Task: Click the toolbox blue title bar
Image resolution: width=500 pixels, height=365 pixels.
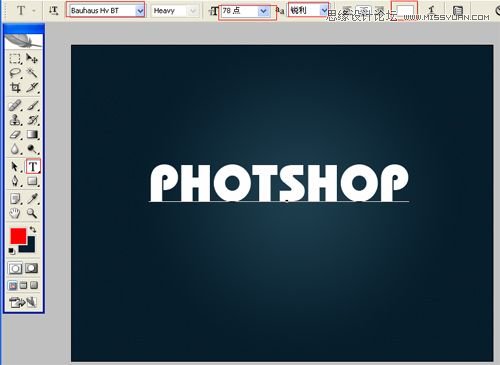Action: click(x=24, y=29)
